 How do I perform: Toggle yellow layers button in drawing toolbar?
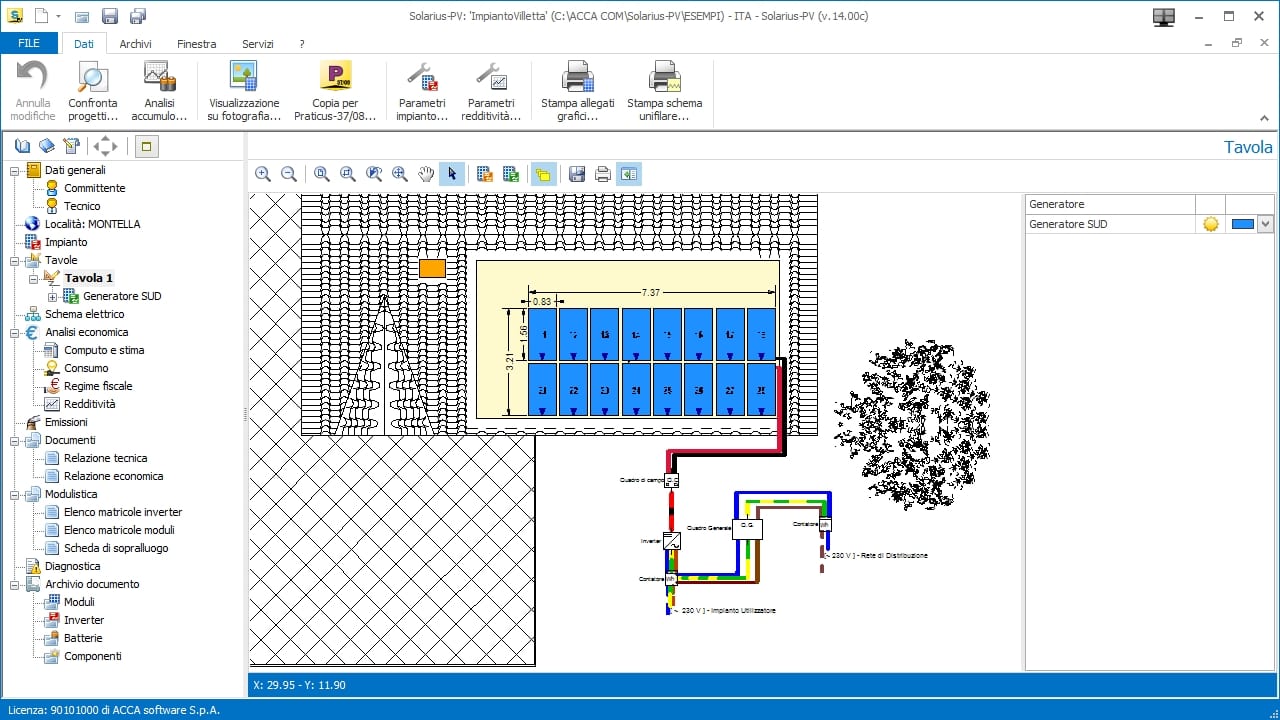pyautogui.click(x=544, y=174)
